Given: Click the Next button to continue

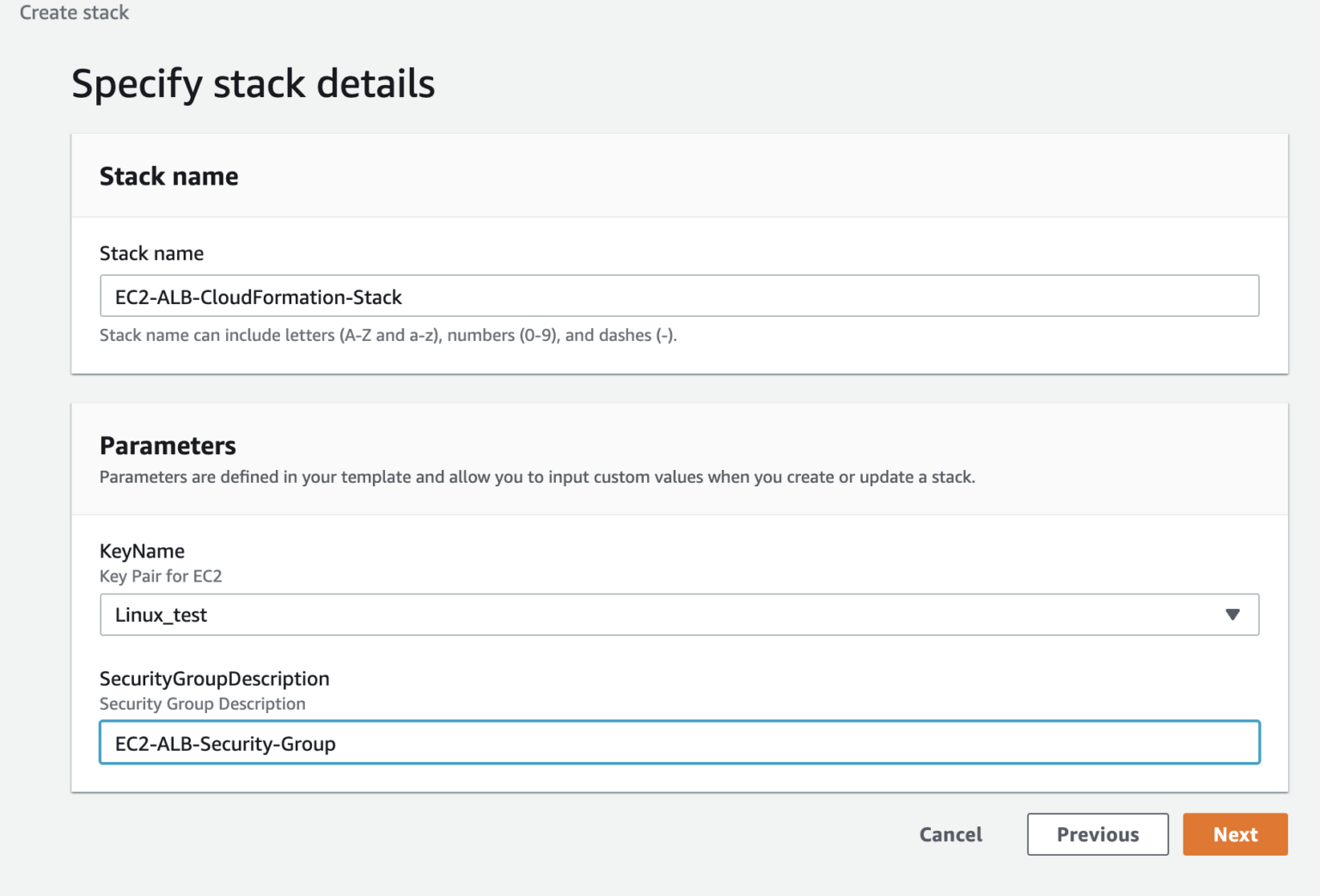Looking at the screenshot, I should (1235, 834).
